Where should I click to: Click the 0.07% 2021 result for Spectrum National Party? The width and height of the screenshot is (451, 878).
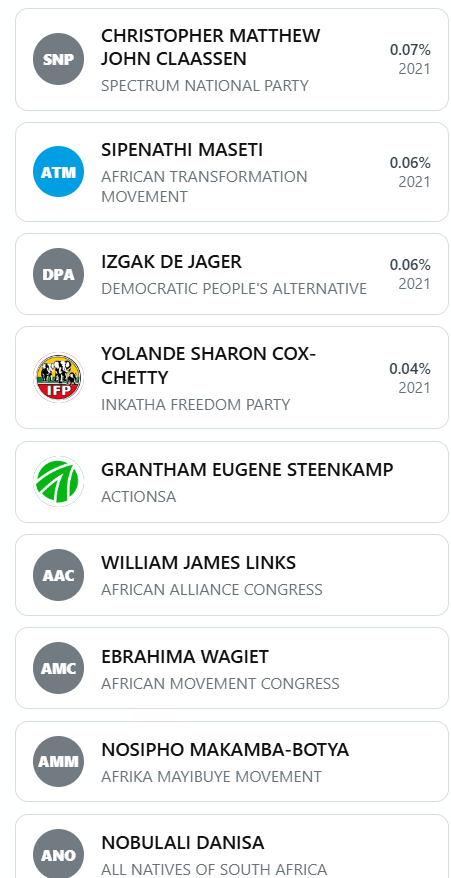click(x=410, y=59)
